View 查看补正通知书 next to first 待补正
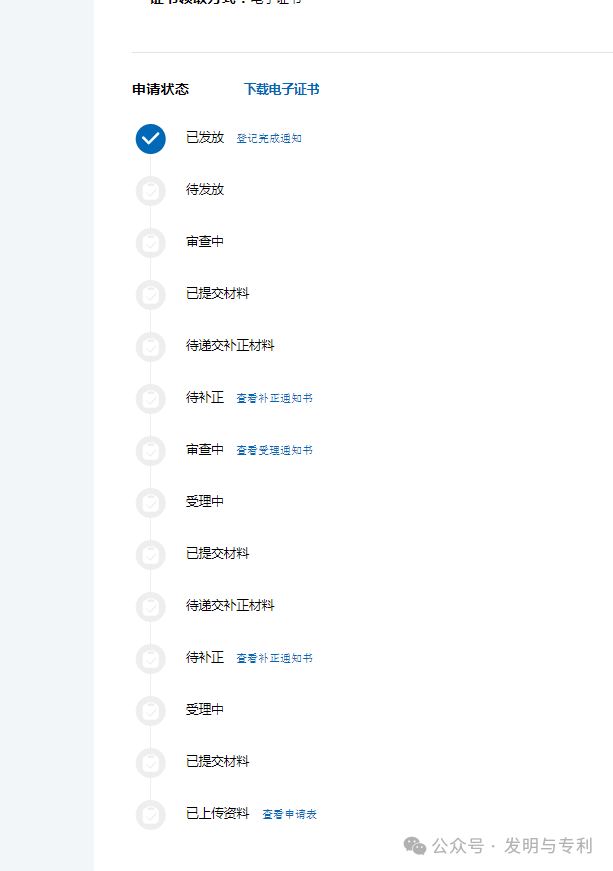This screenshot has height=871, width=613. click(275, 398)
